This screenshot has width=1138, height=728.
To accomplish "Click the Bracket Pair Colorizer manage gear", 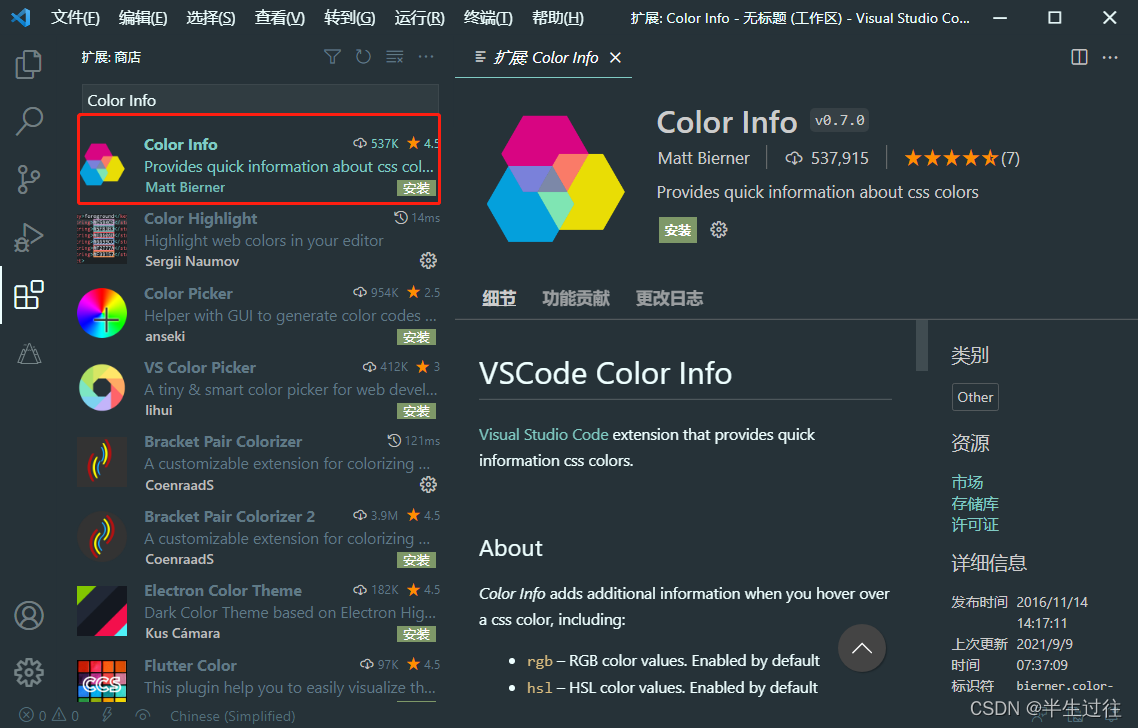I will tap(428, 484).
